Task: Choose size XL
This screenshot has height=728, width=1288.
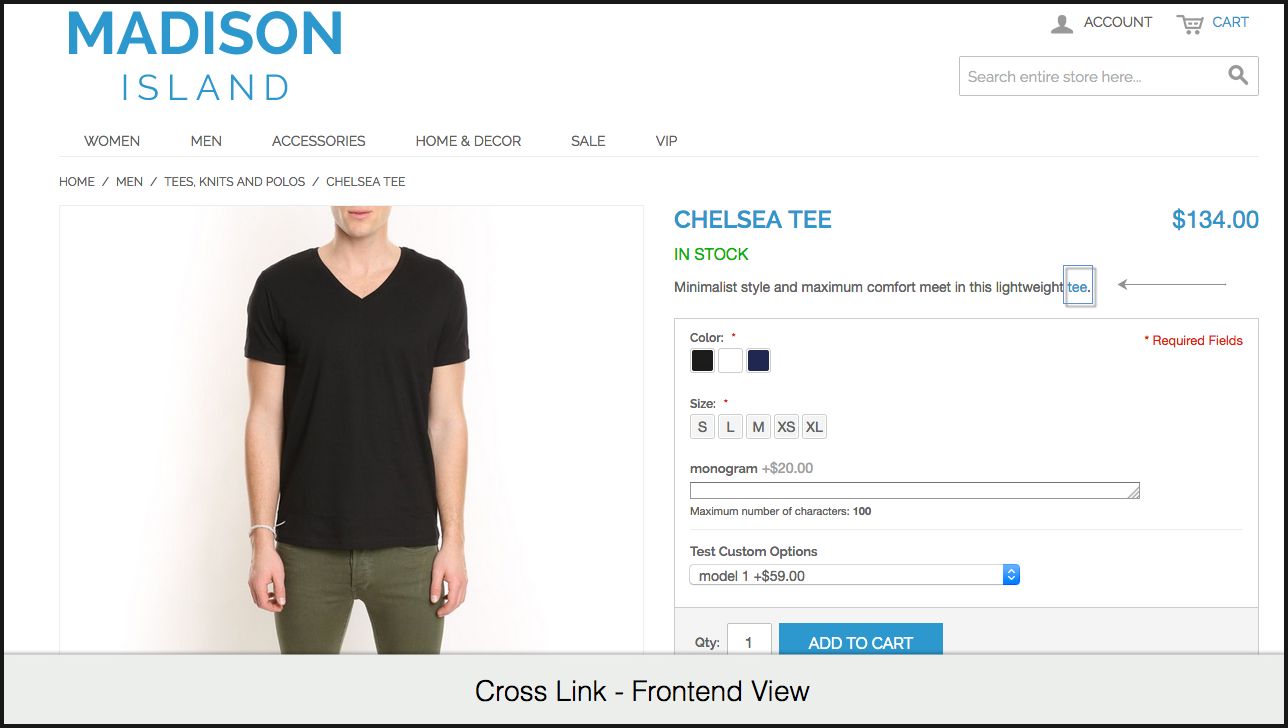Action: tap(814, 427)
